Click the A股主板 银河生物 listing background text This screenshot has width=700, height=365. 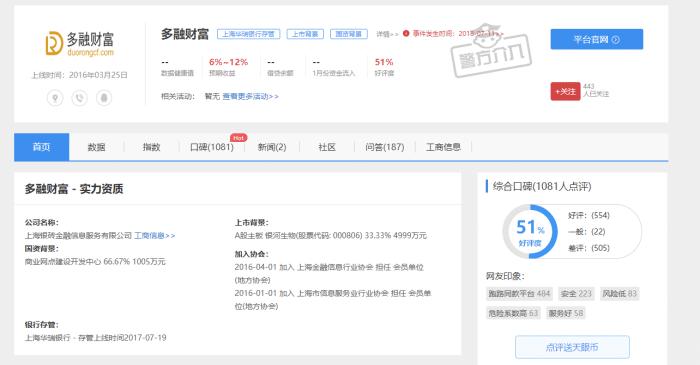pyautogui.click(x=331, y=236)
